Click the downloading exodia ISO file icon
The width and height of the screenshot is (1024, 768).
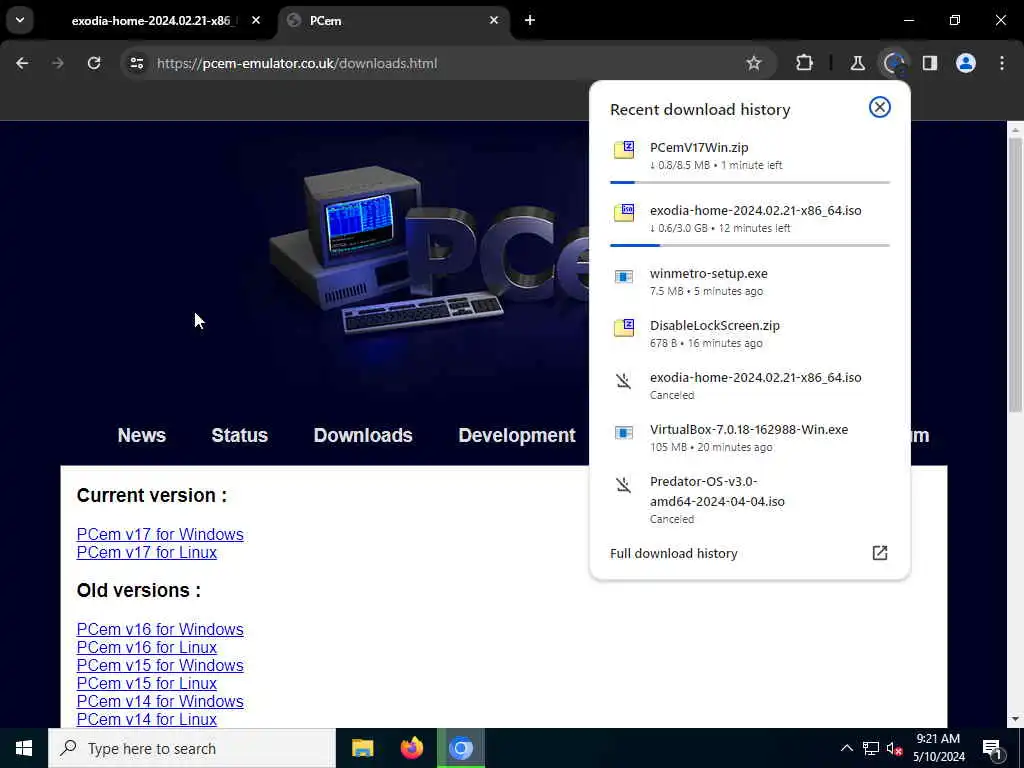[624, 212]
